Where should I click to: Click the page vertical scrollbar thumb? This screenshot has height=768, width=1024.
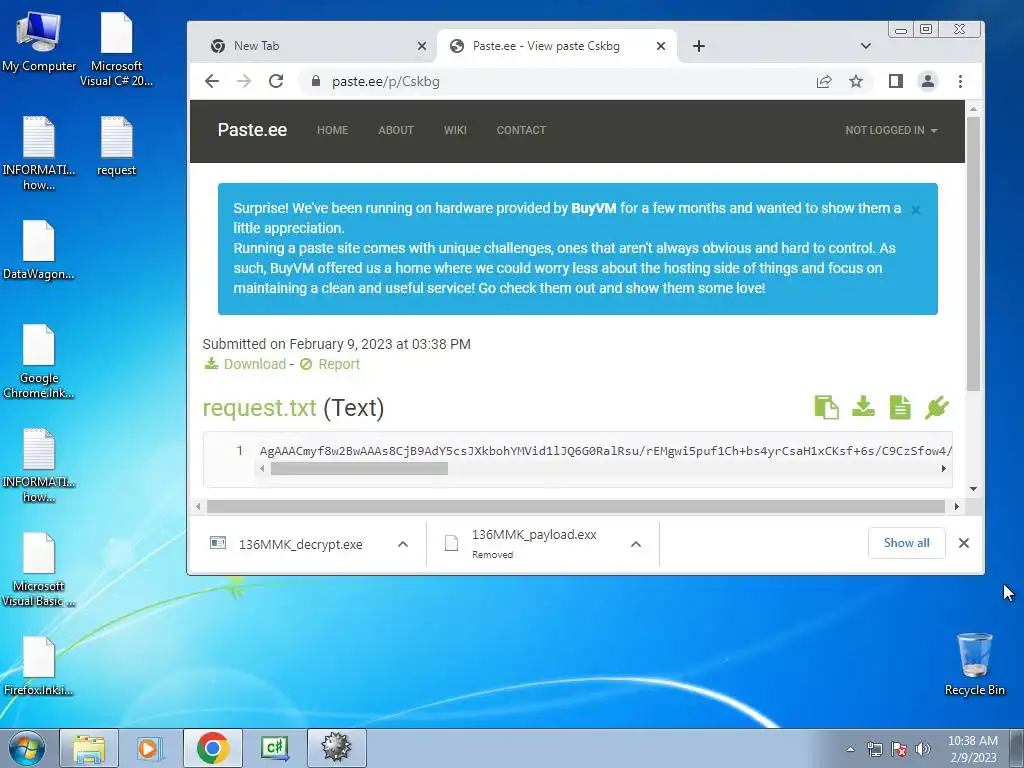[973, 253]
